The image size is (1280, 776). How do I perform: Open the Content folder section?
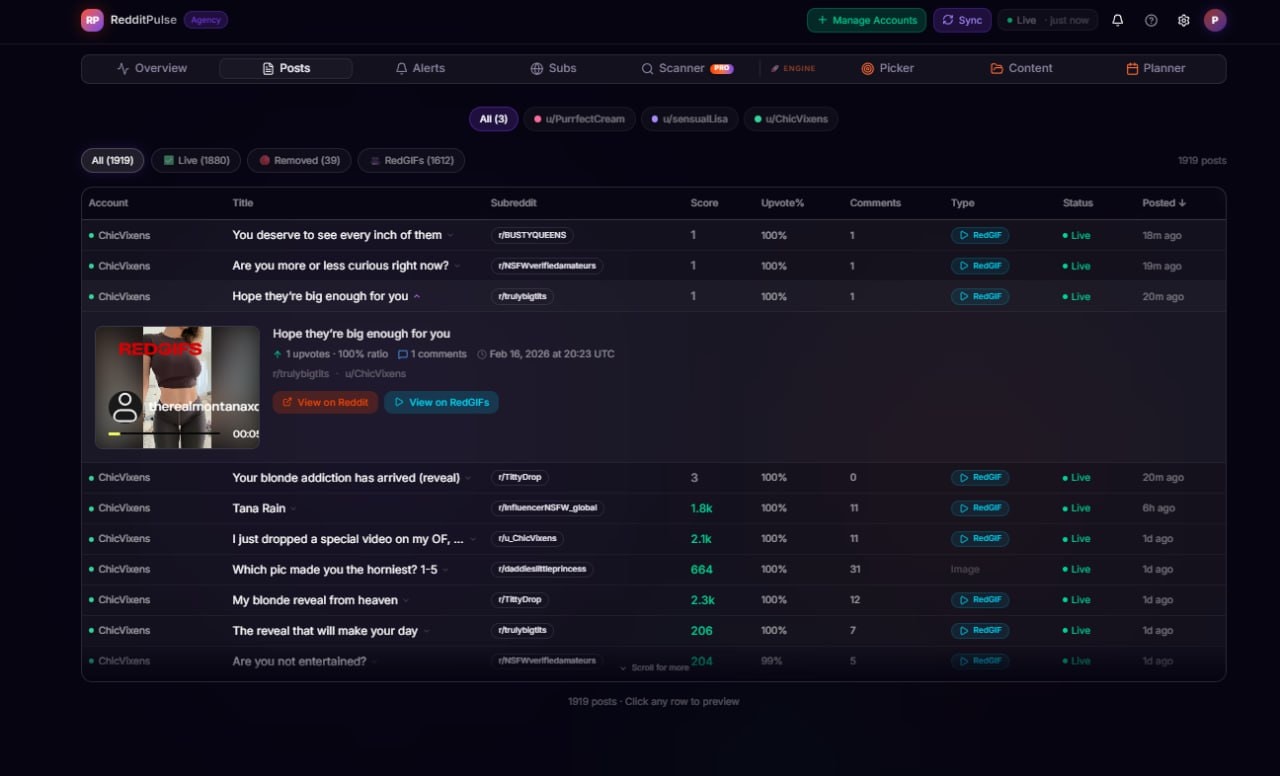point(1021,68)
